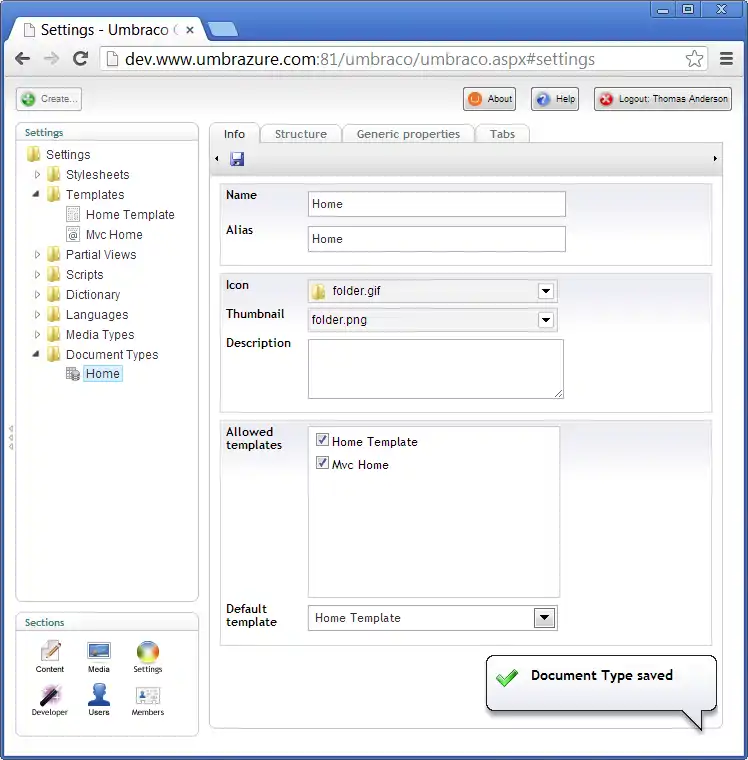
Task: Select Mvc Home in the tree
Action: [114, 235]
